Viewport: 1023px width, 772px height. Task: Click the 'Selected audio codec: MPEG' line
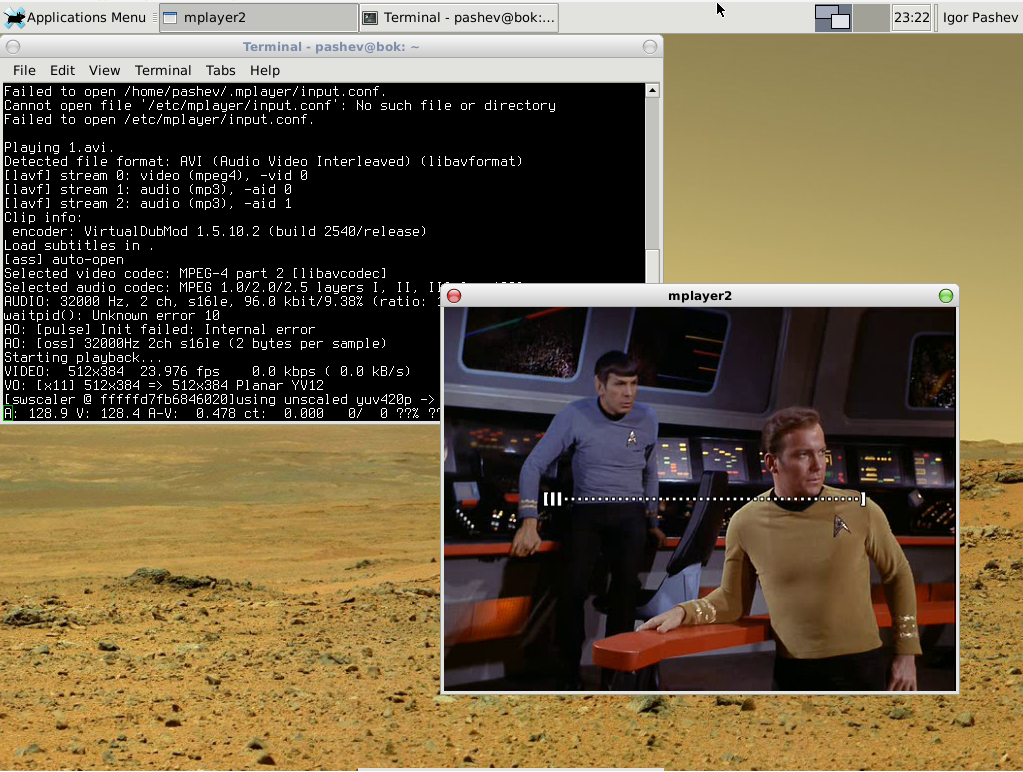pyautogui.click(x=222, y=288)
